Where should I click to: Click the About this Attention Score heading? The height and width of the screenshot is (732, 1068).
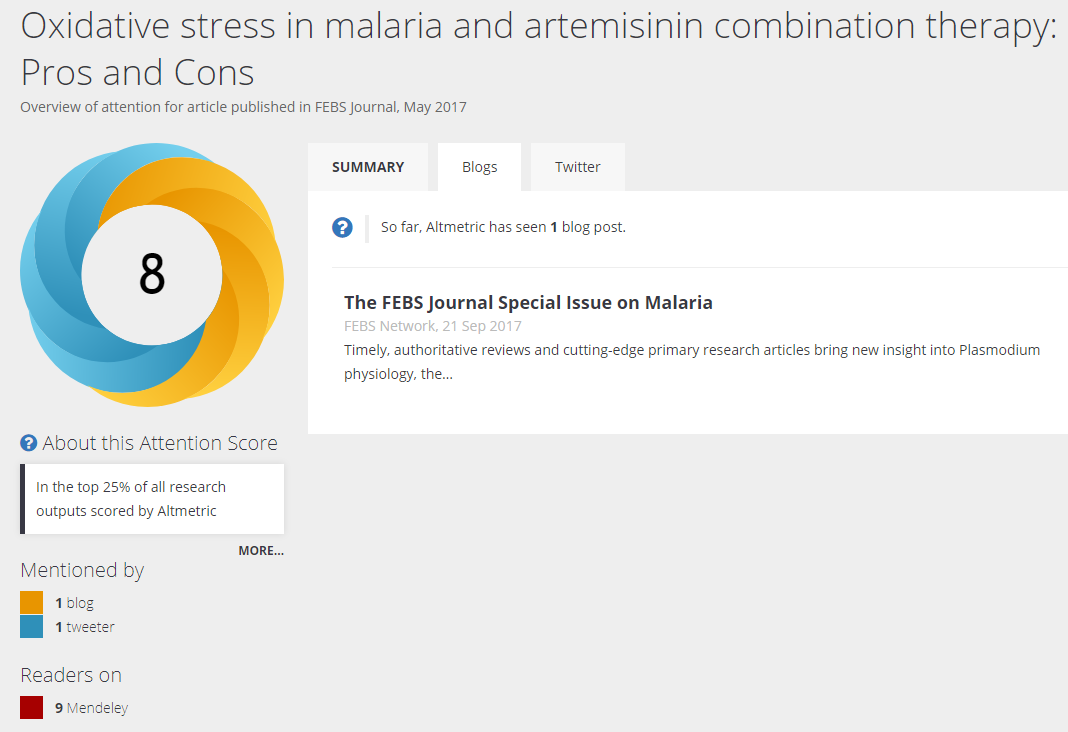point(160,443)
